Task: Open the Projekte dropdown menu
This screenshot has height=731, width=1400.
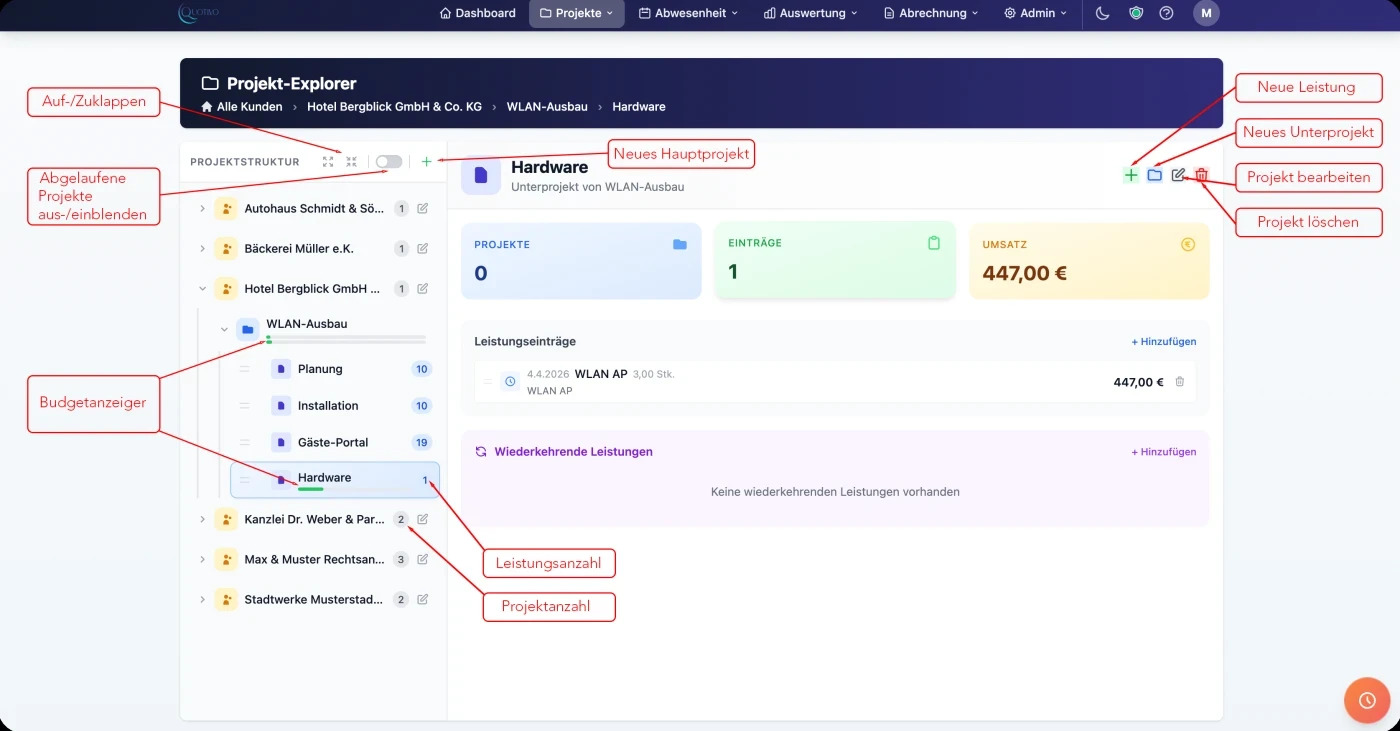Action: pos(577,13)
